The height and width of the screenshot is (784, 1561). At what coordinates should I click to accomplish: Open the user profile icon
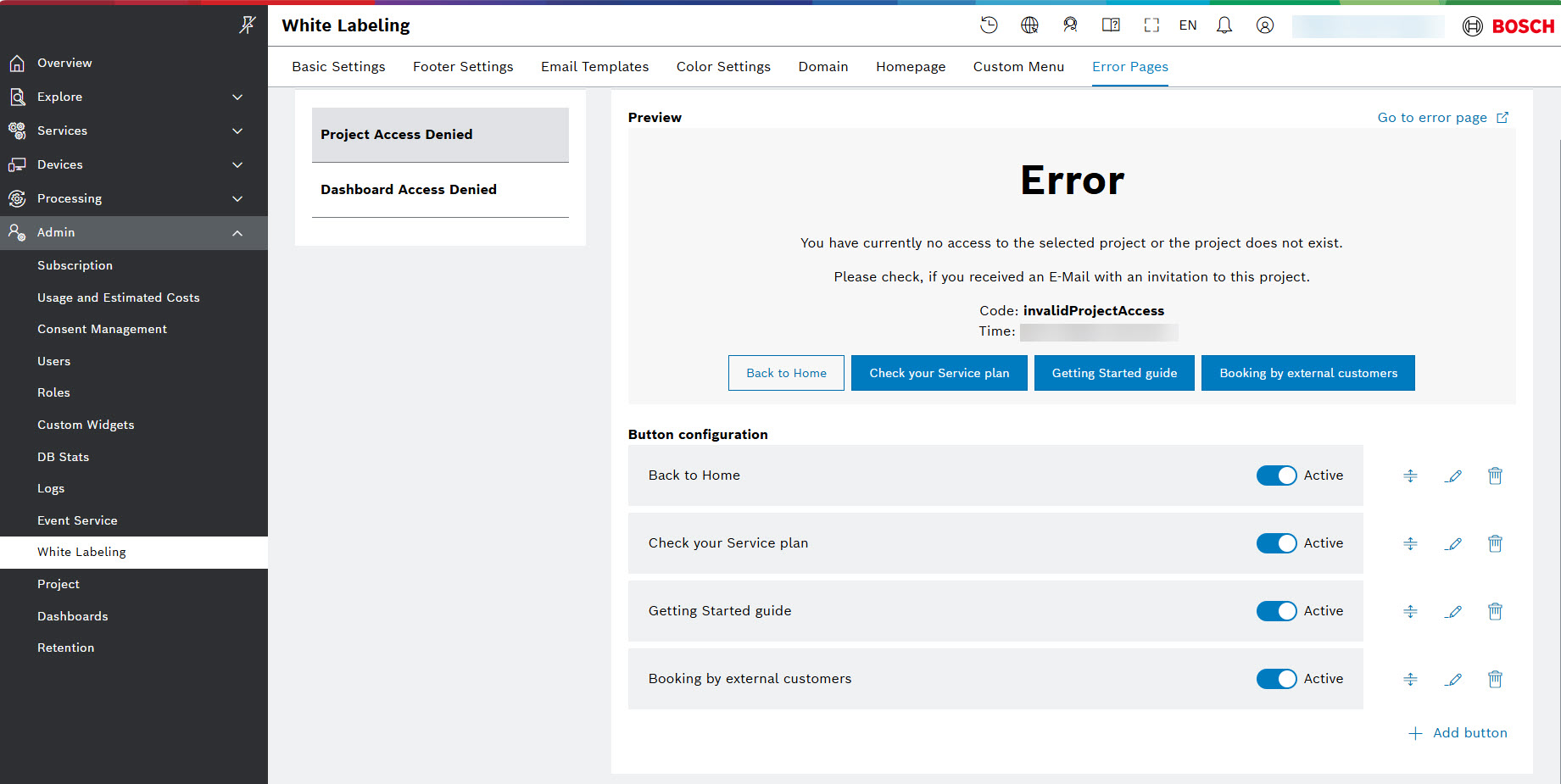(1264, 25)
